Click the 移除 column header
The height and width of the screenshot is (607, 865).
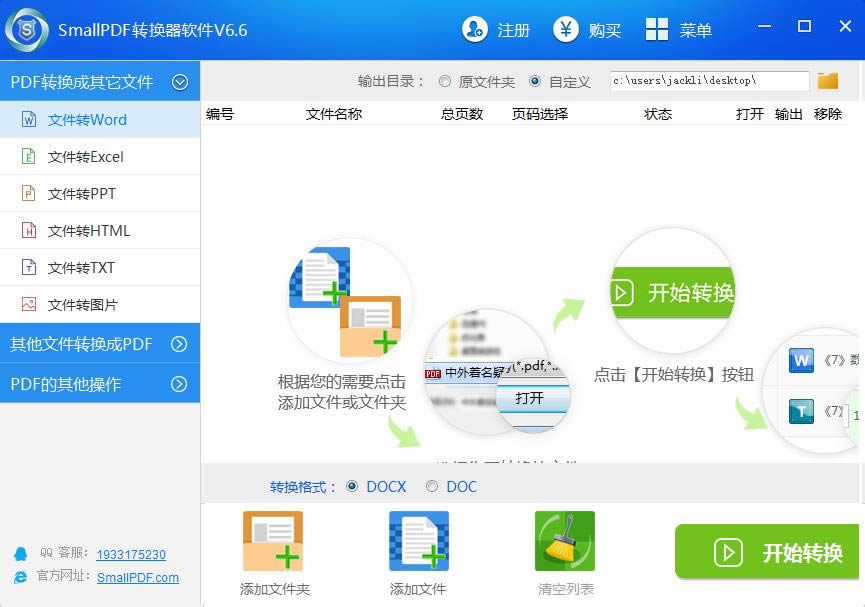(827, 114)
